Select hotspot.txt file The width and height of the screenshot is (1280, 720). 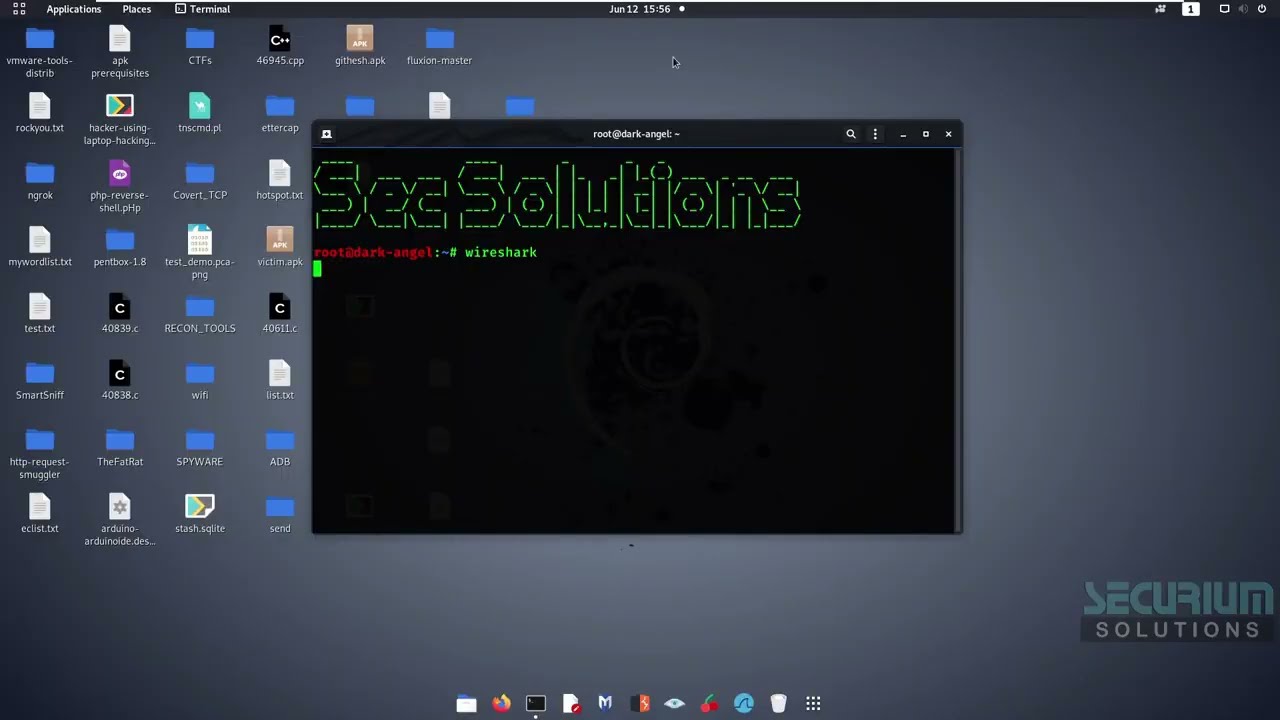click(x=280, y=181)
